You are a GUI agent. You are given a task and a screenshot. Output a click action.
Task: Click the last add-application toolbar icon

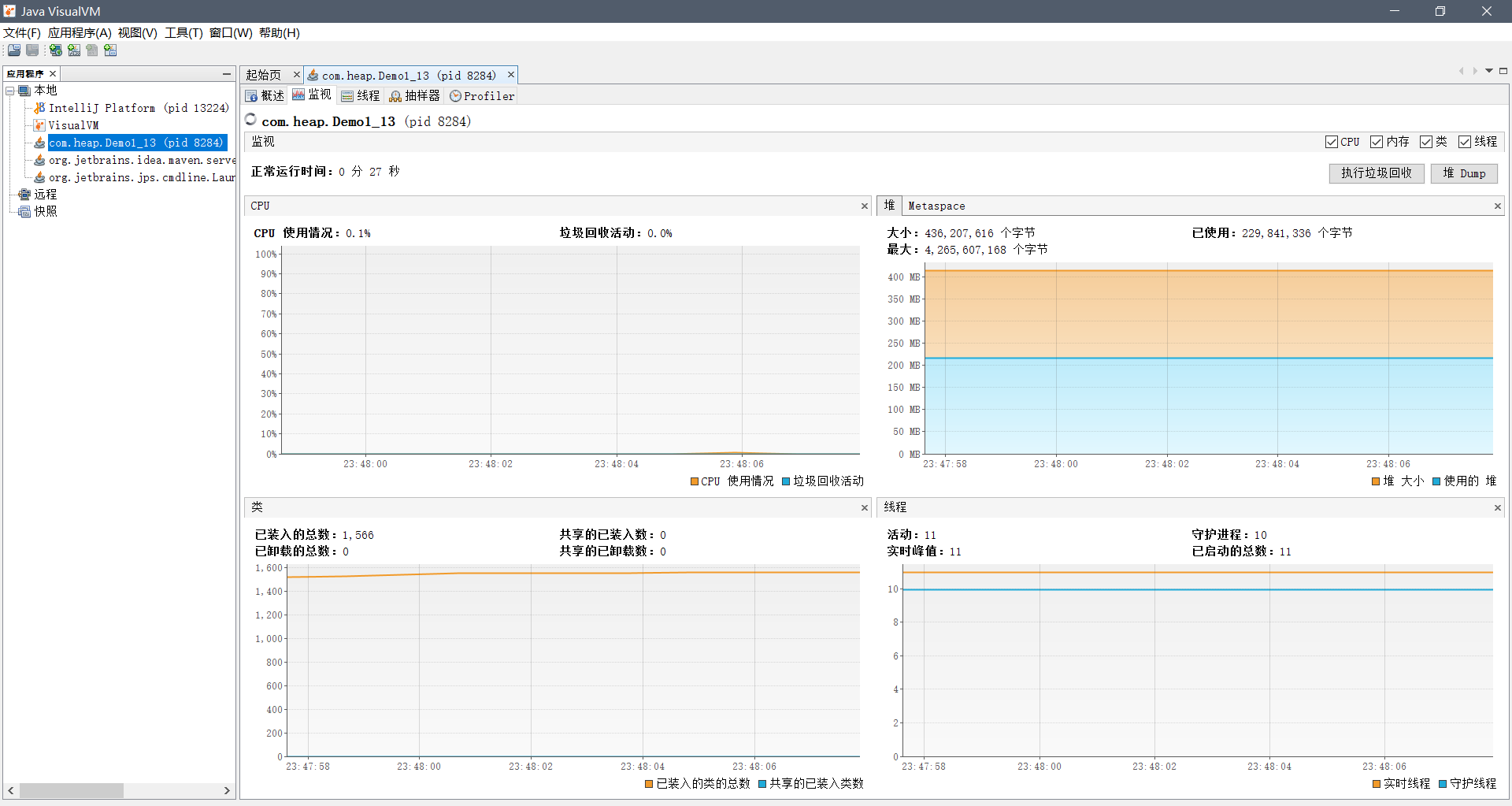pos(110,50)
